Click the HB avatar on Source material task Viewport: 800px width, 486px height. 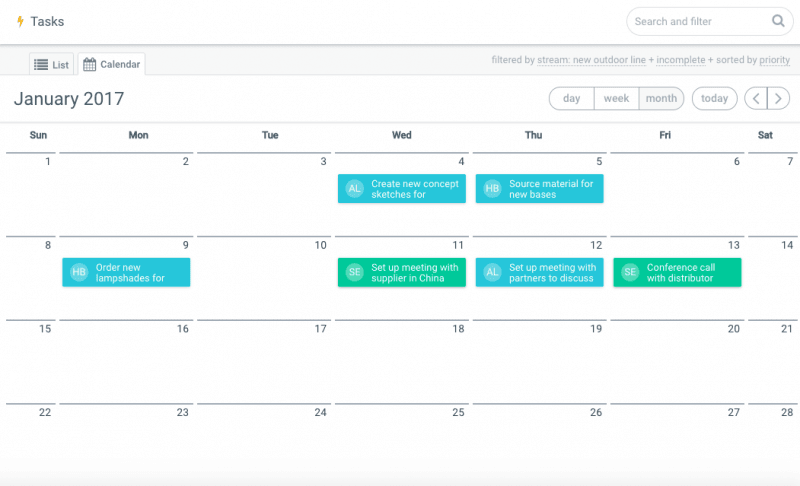click(x=492, y=189)
